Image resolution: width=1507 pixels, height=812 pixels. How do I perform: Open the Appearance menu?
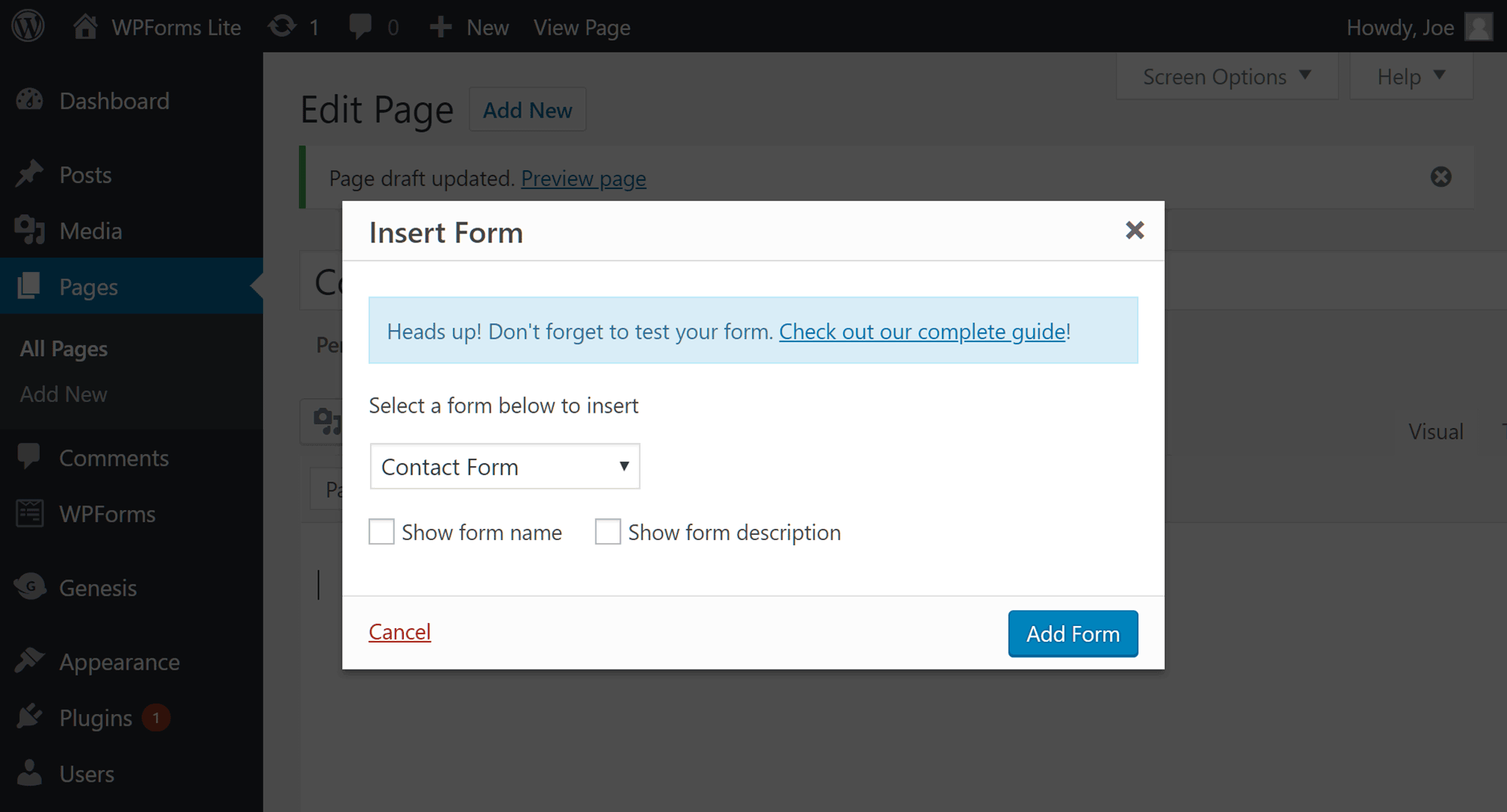(119, 661)
